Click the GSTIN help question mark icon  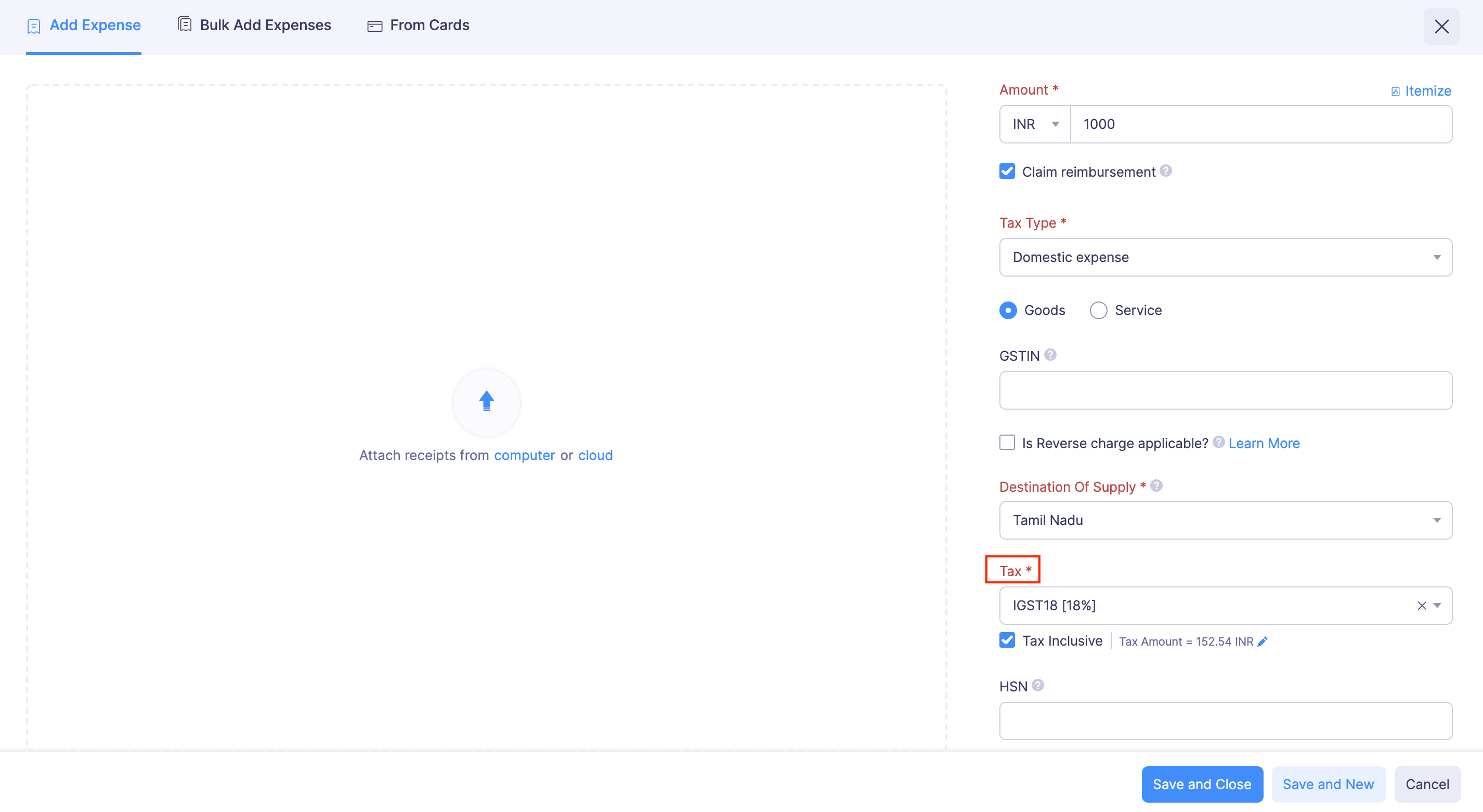1050,355
